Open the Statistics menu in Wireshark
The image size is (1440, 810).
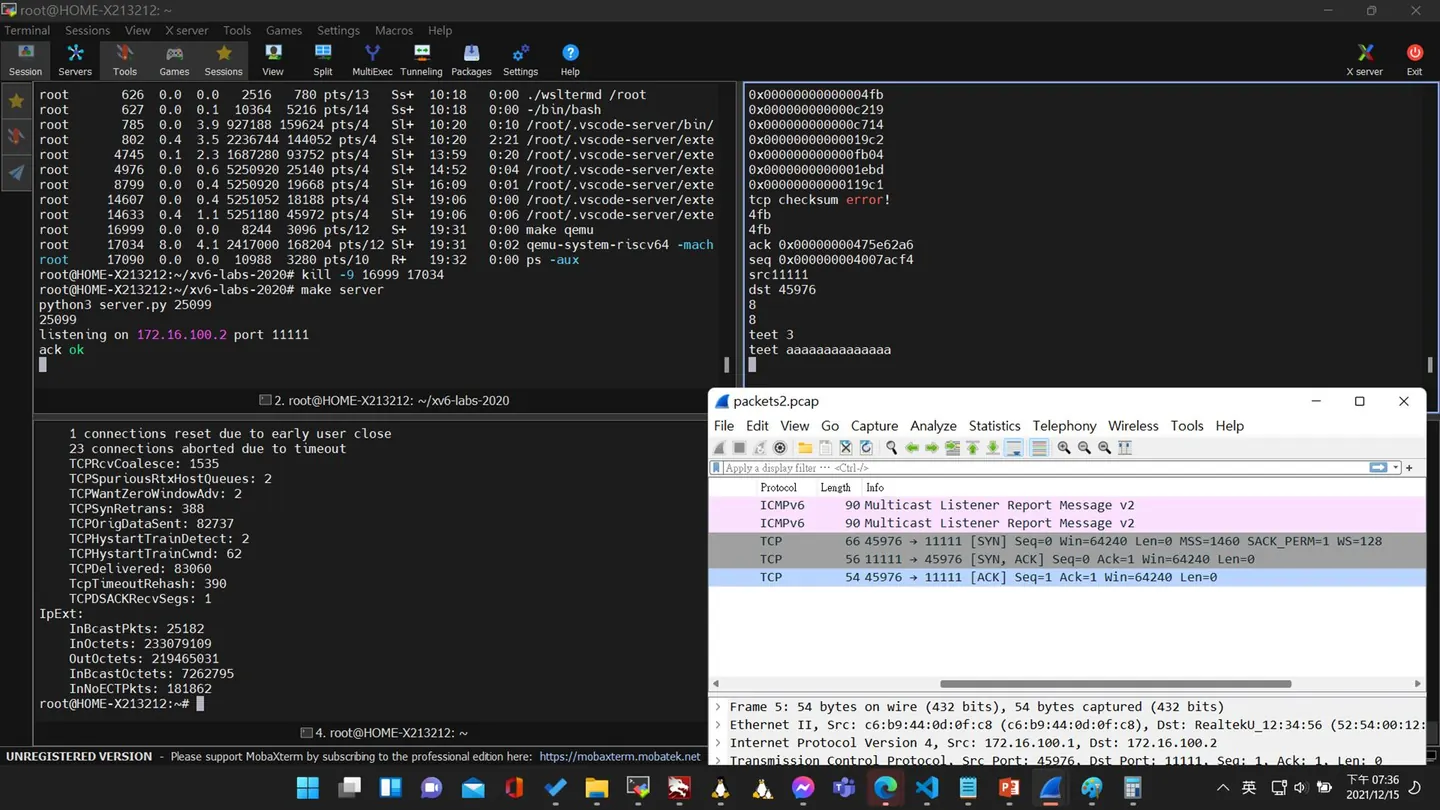coord(994,426)
